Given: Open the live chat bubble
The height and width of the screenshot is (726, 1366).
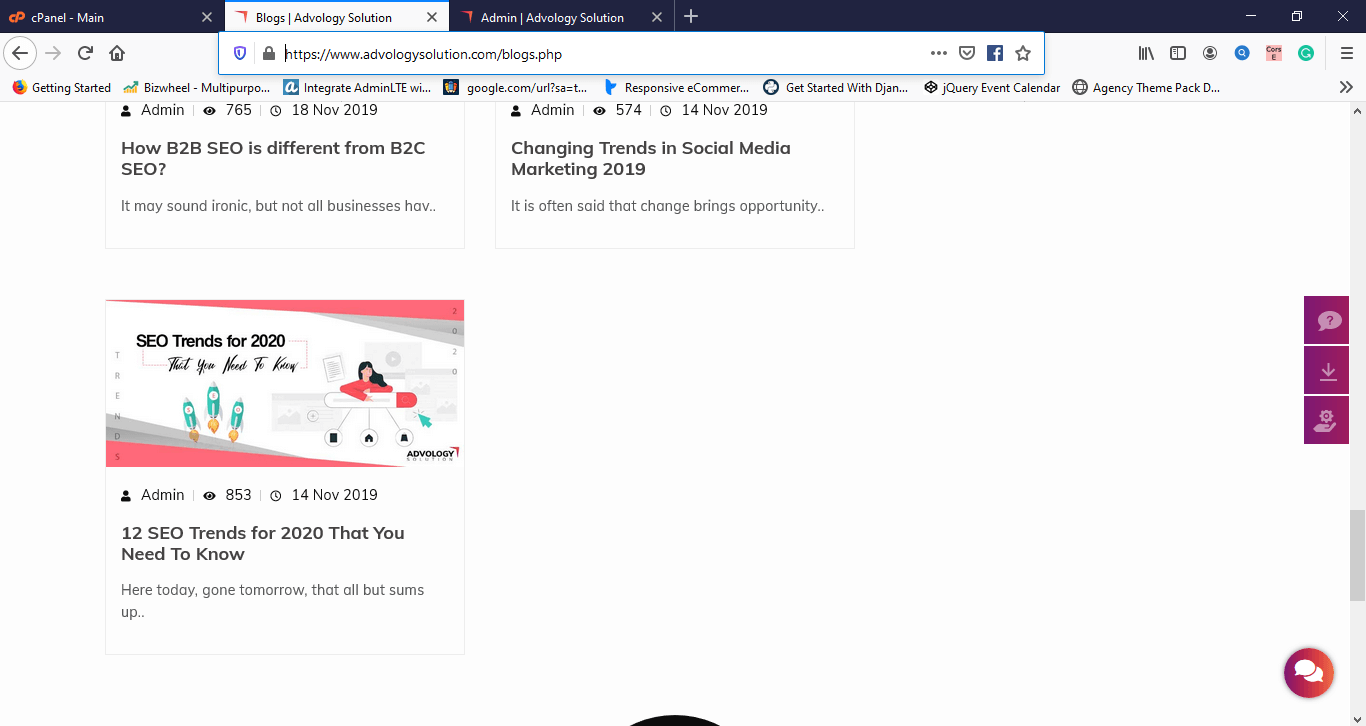Looking at the screenshot, I should click(1309, 672).
